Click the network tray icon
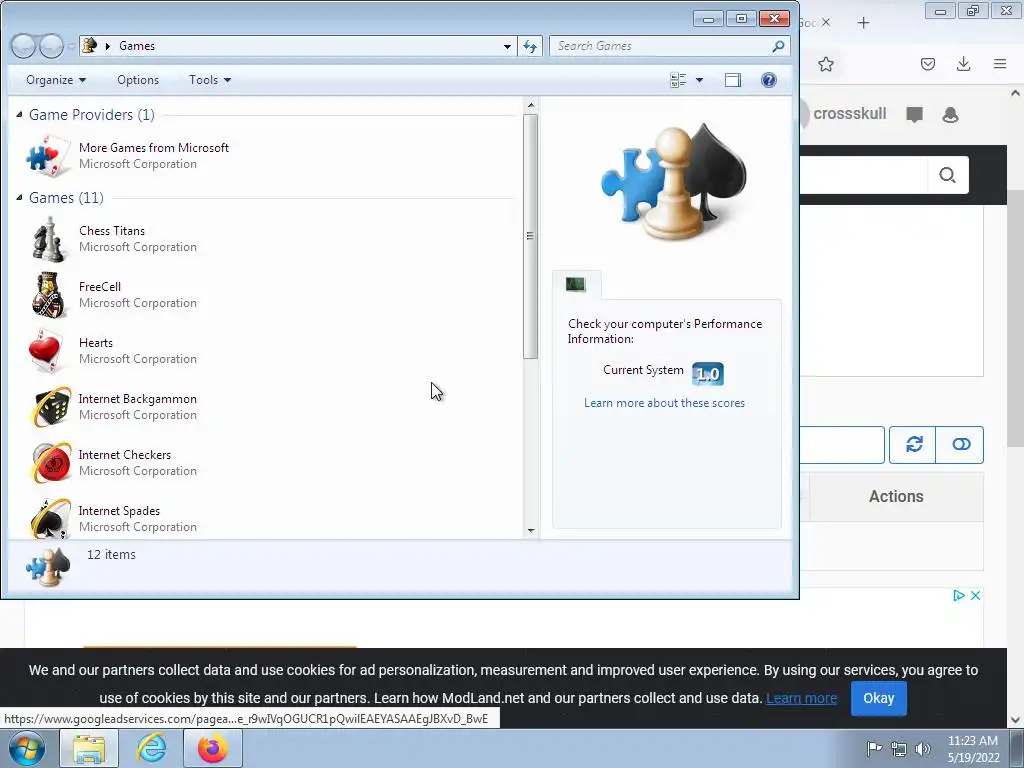Image resolution: width=1024 pixels, height=768 pixels. [x=899, y=748]
